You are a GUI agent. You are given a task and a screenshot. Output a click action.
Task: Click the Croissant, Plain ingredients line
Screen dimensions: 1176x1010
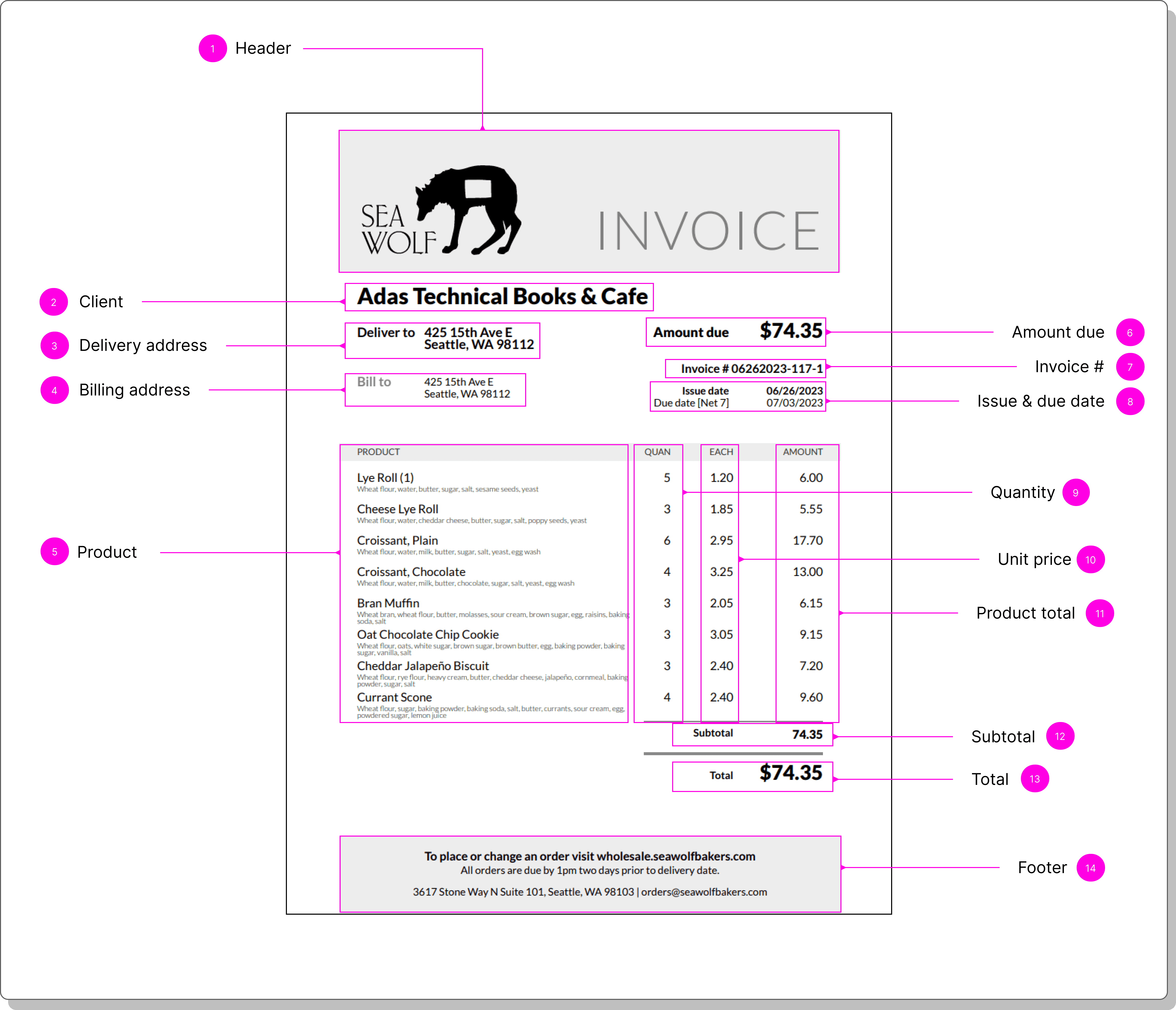pos(448,552)
